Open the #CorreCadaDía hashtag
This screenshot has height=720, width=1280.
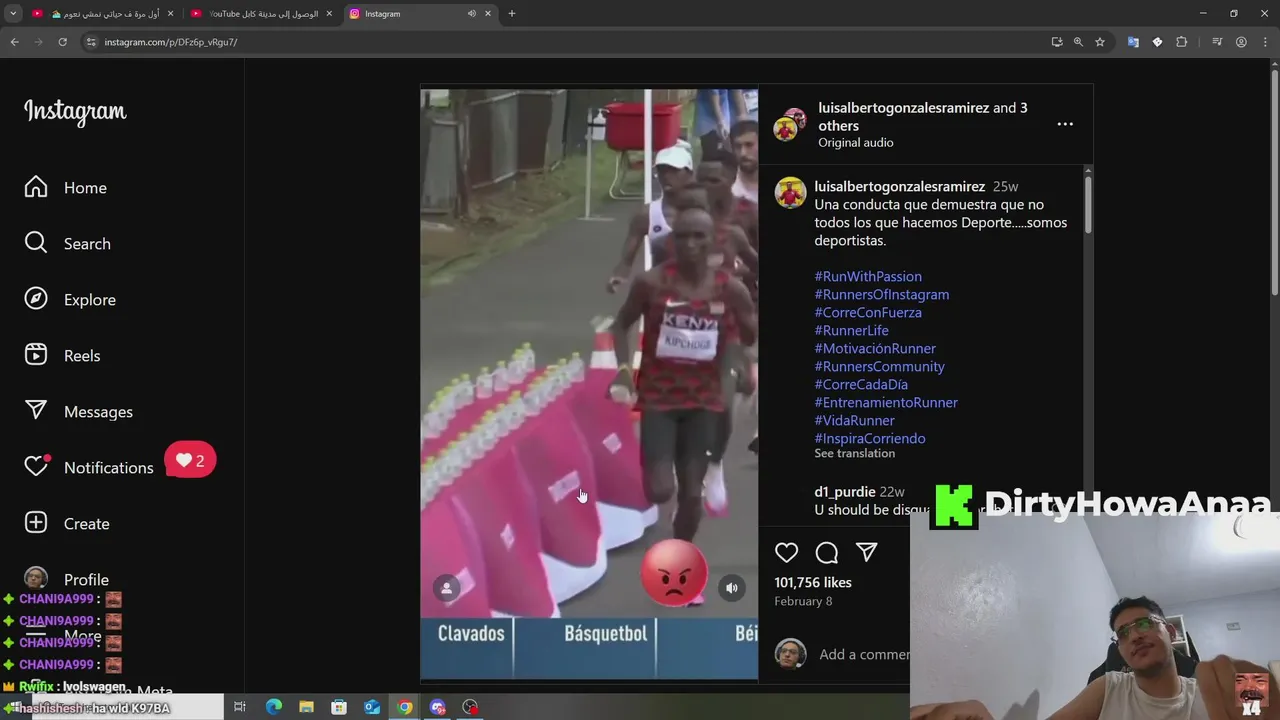click(x=861, y=384)
